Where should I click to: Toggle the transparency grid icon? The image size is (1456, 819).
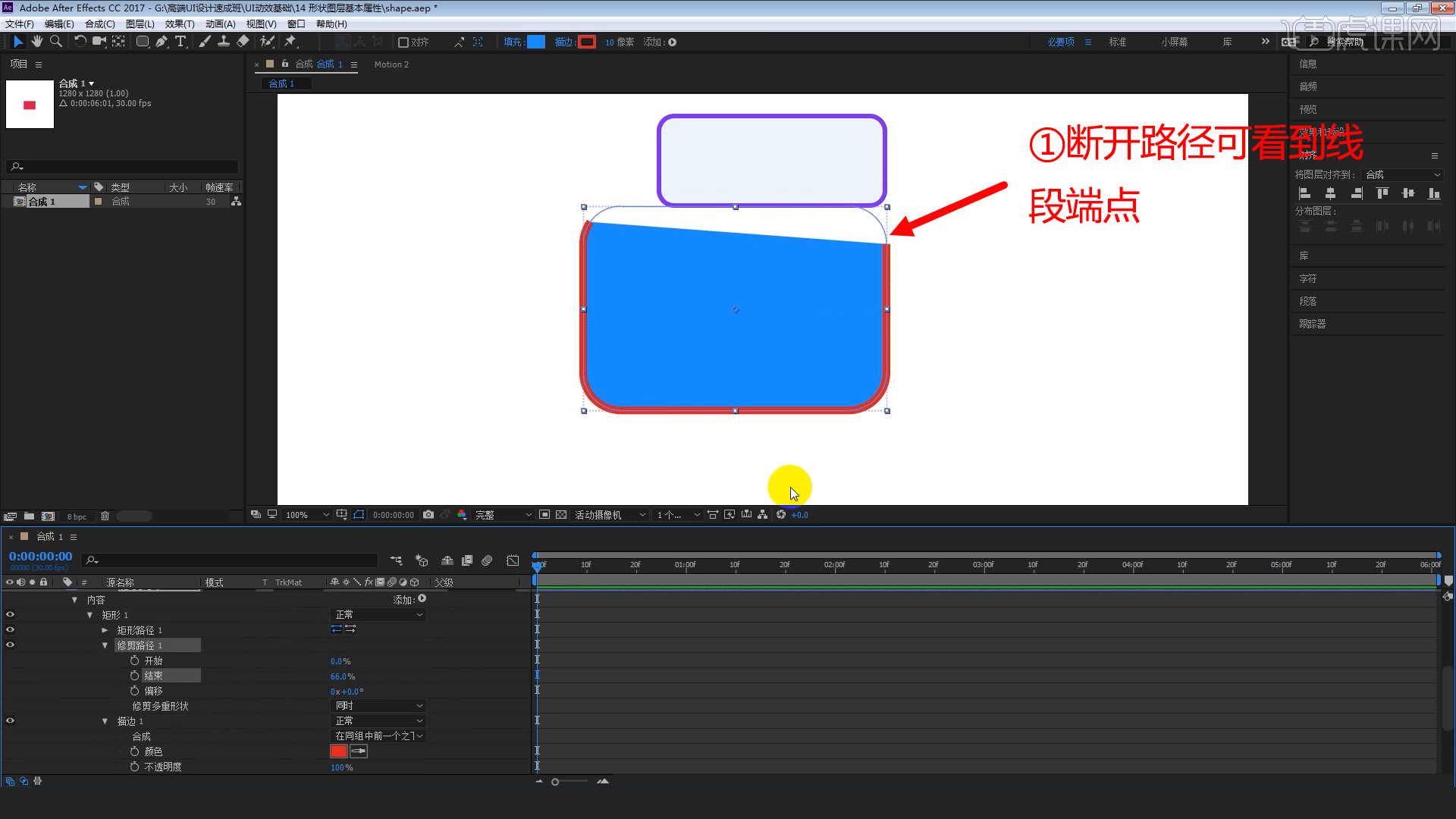coord(561,515)
